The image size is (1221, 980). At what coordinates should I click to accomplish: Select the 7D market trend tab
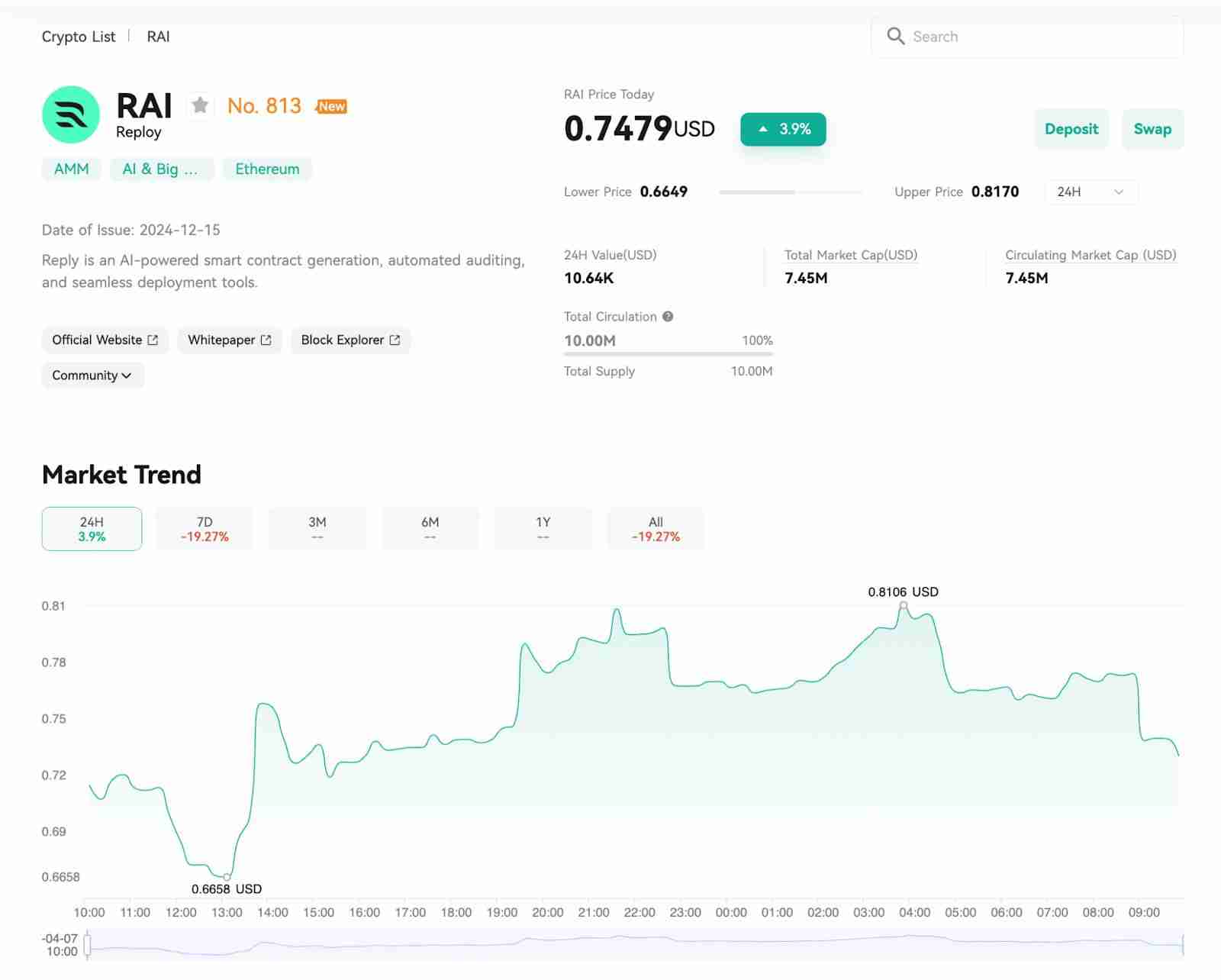pos(205,529)
